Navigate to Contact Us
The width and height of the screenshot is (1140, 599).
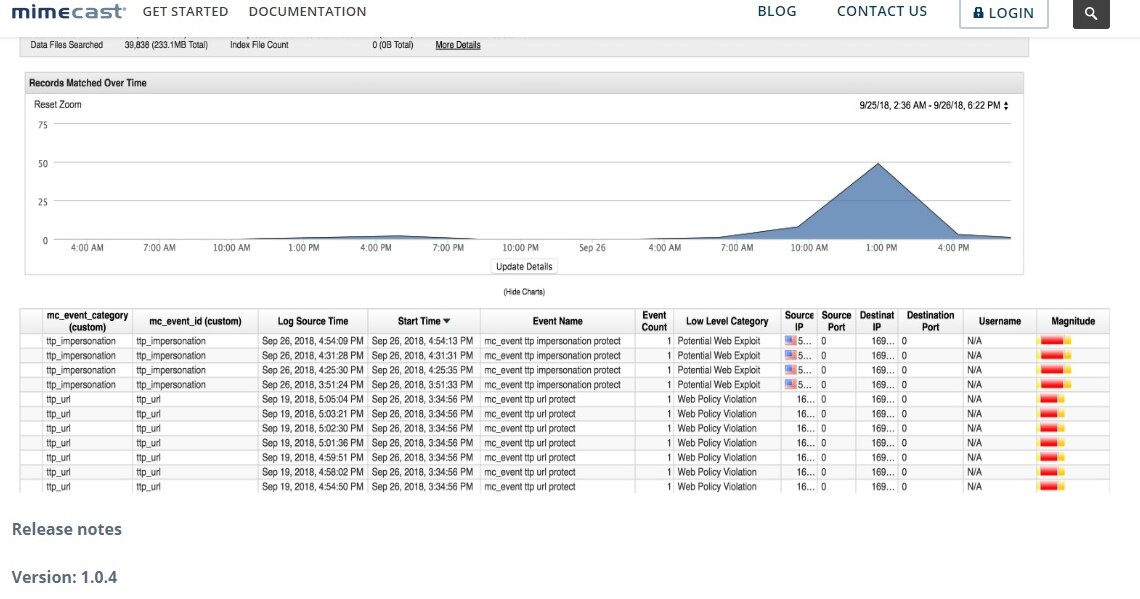click(x=882, y=12)
